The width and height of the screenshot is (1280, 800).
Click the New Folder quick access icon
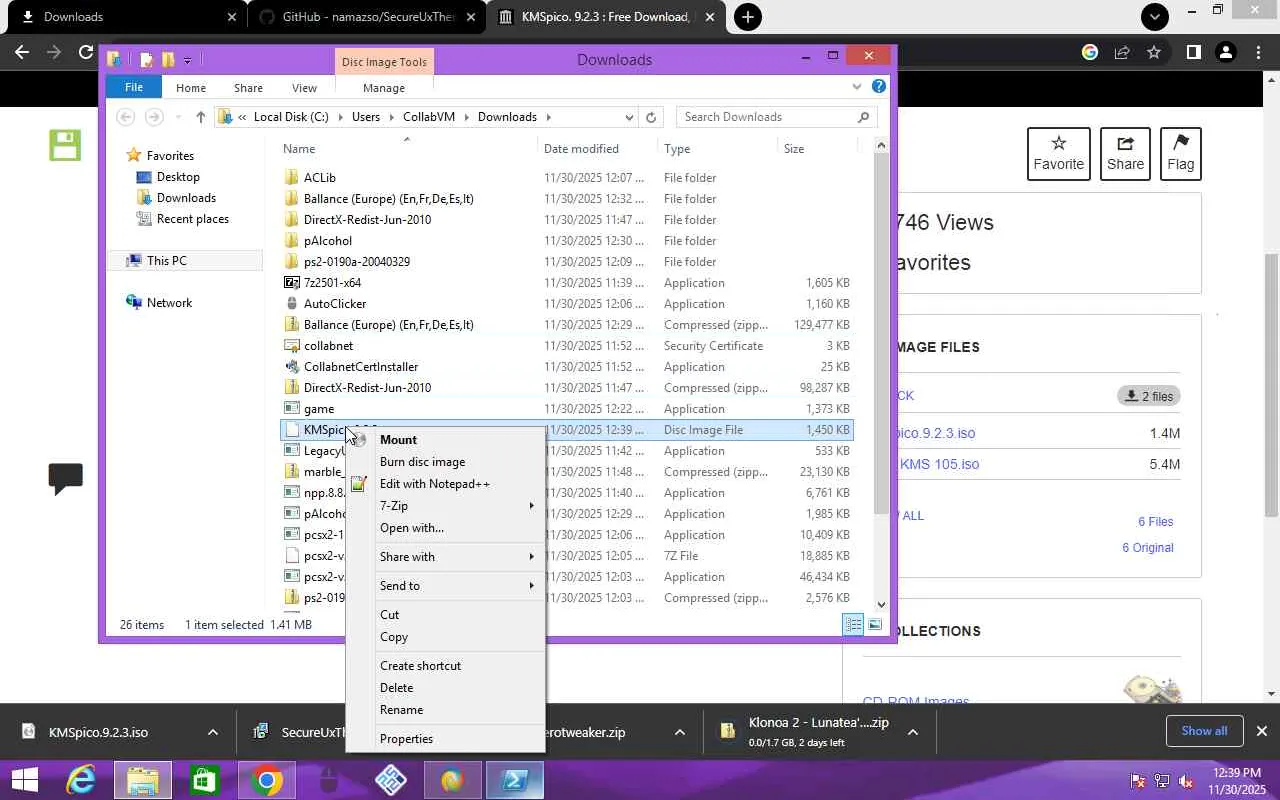168,60
